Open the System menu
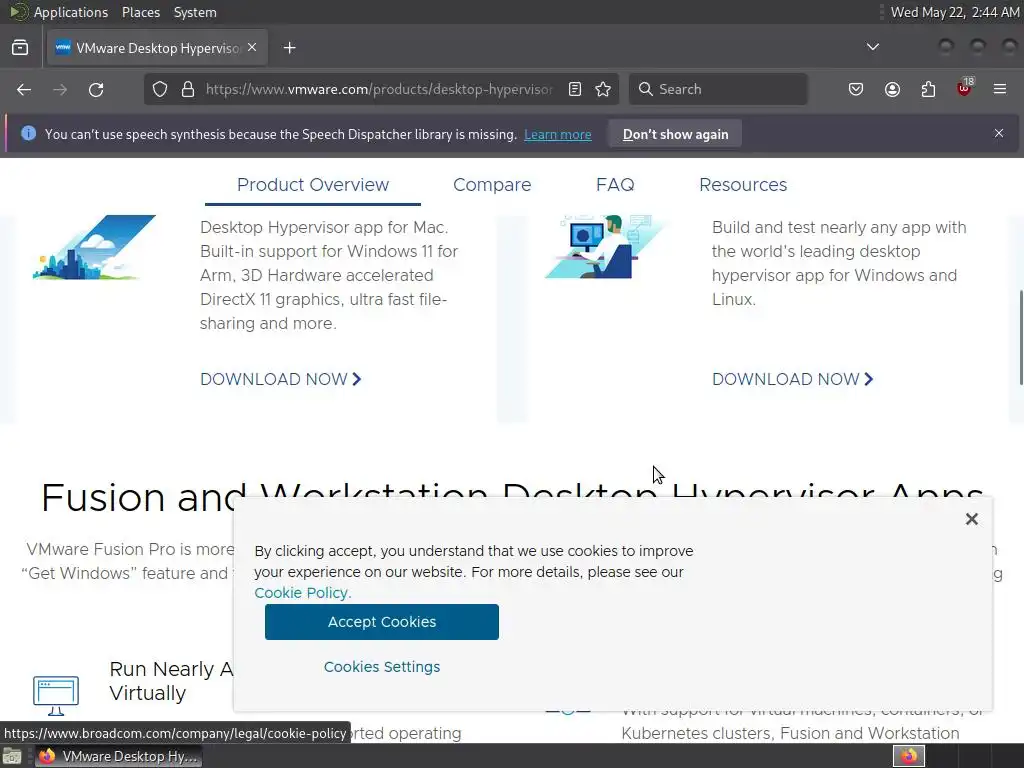 tap(195, 12)
